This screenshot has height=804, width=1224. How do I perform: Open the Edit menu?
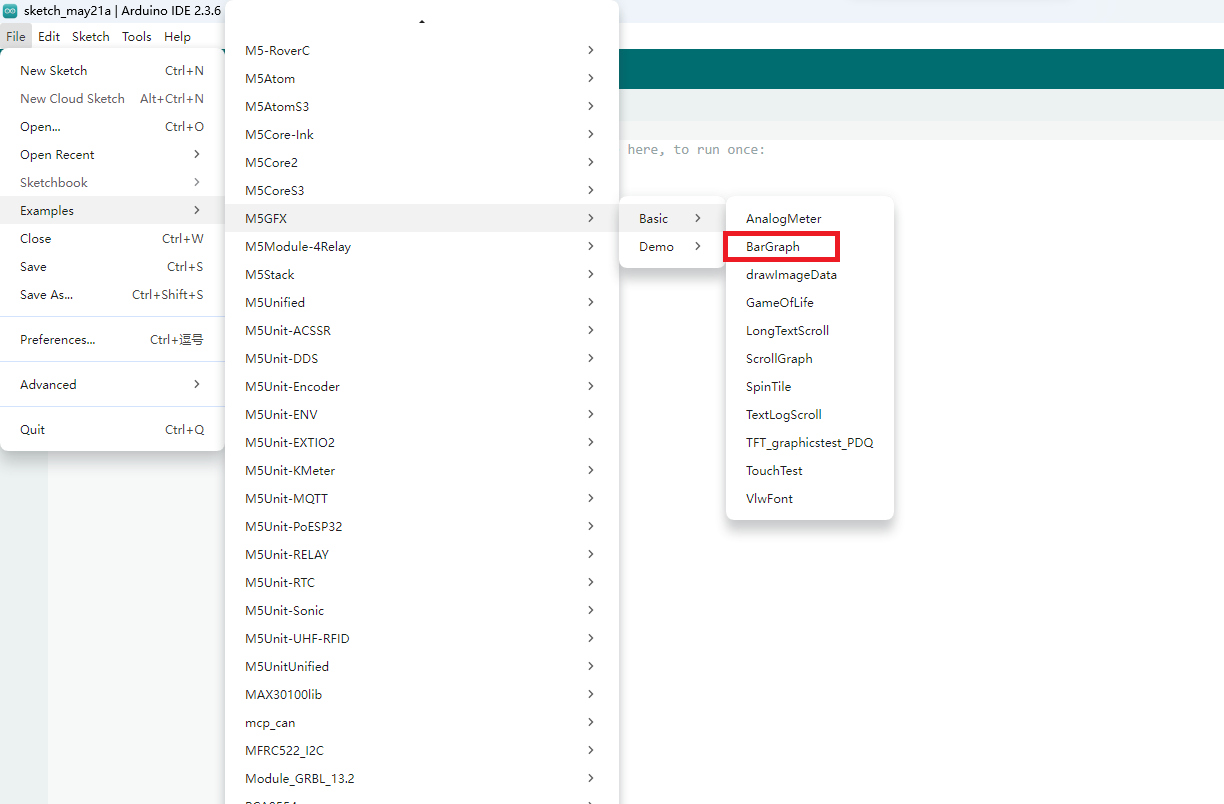pos(49,37)
